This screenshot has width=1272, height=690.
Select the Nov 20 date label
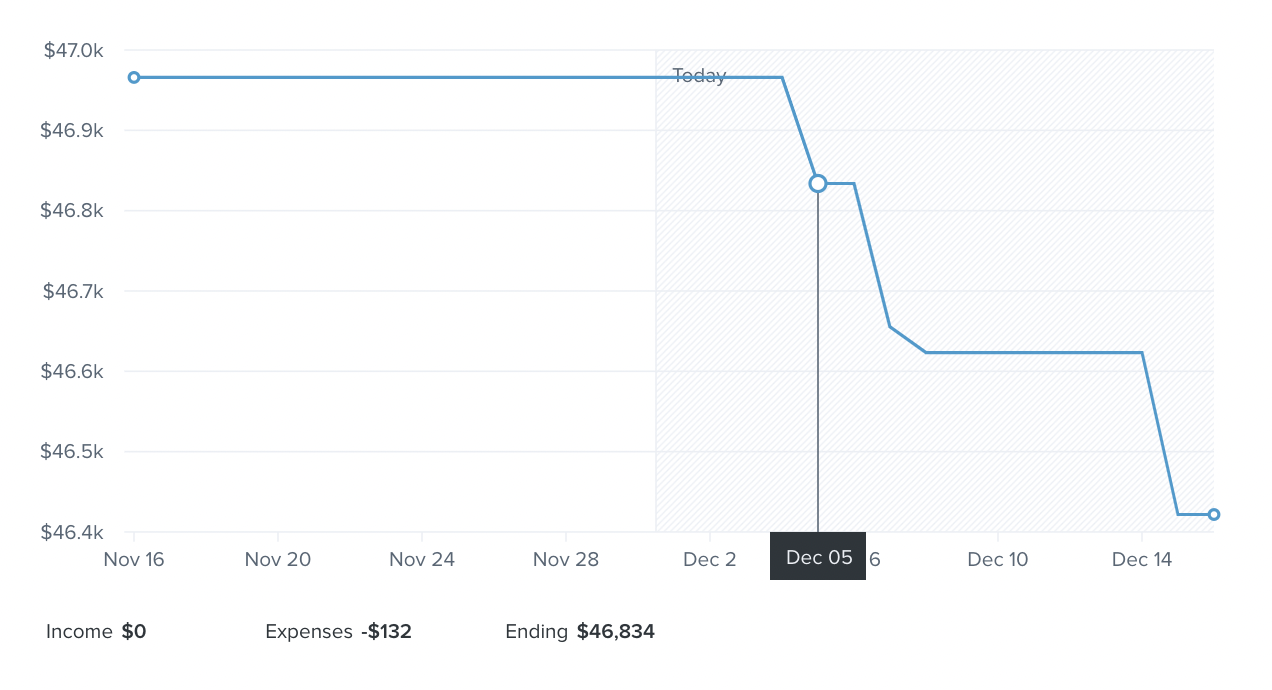278,559
